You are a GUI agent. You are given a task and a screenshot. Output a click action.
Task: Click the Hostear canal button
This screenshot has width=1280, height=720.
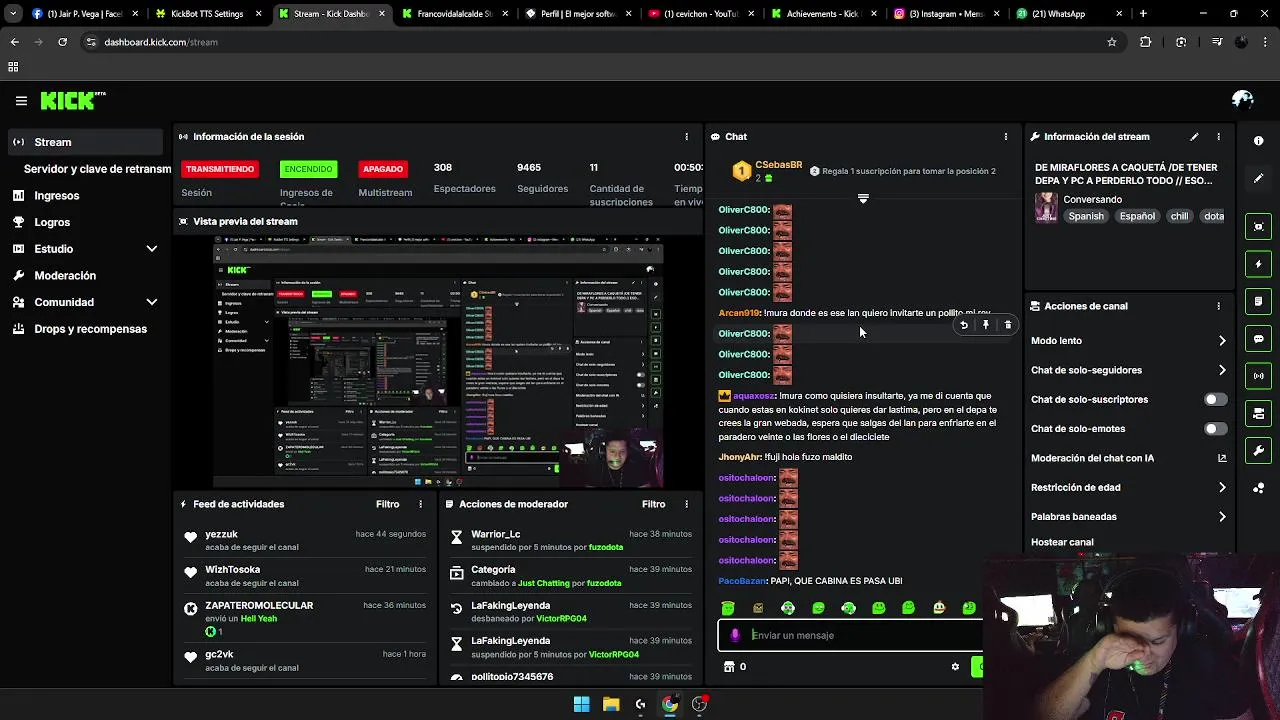tap(1062, 542)
